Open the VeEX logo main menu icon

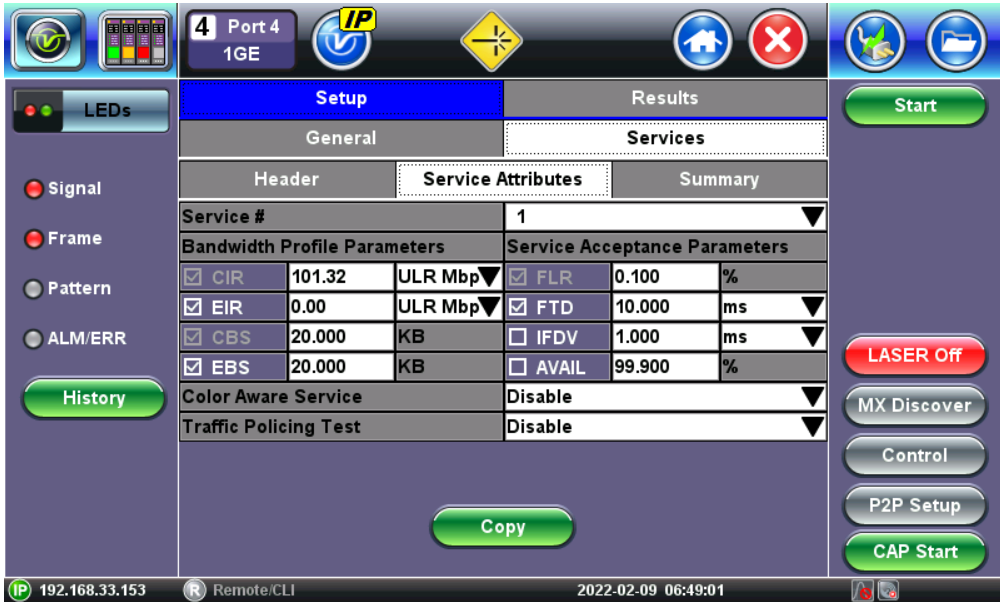[x=48, y=40]
